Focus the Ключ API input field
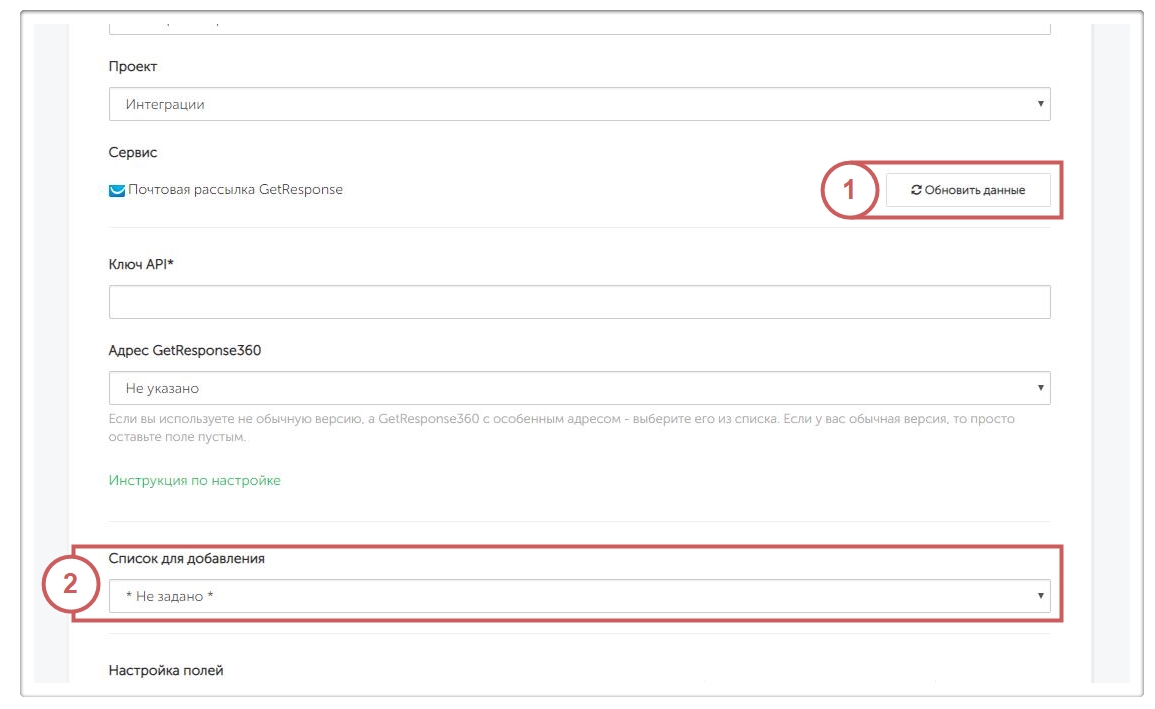 click(578, 302)
